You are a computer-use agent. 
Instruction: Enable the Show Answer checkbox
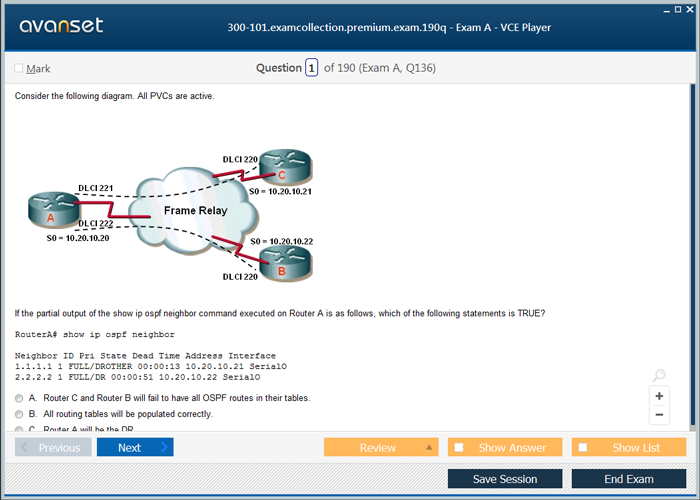point(459,448)
